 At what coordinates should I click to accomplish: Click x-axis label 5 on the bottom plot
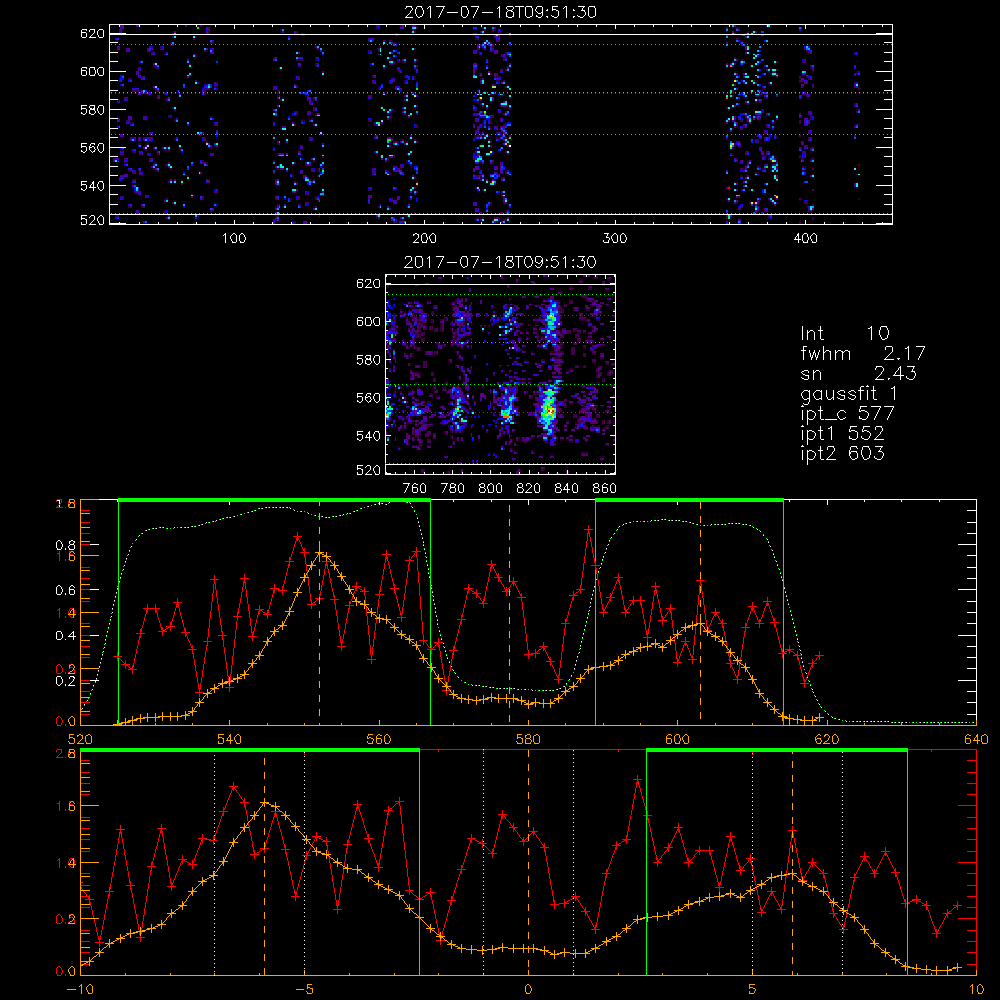click(x=753, y=989)
